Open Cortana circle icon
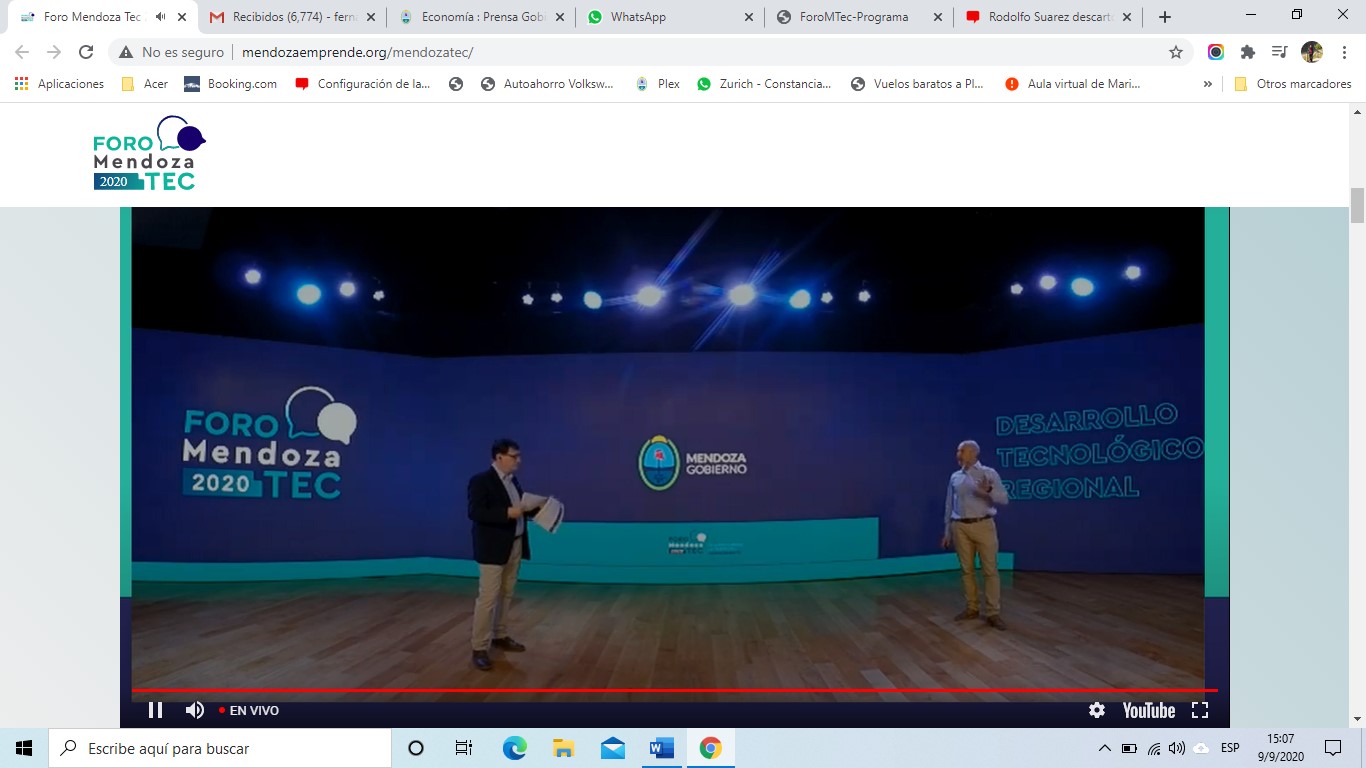 pos(416,748)
